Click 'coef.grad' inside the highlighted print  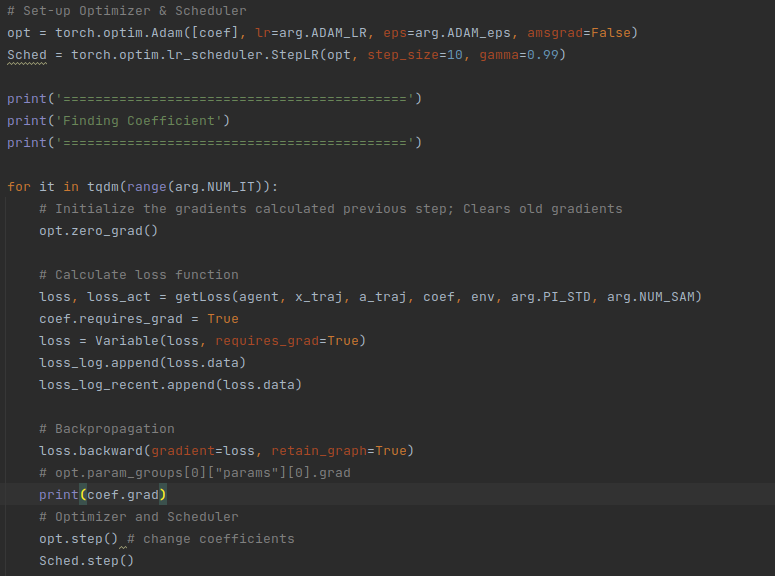point(123,495)
